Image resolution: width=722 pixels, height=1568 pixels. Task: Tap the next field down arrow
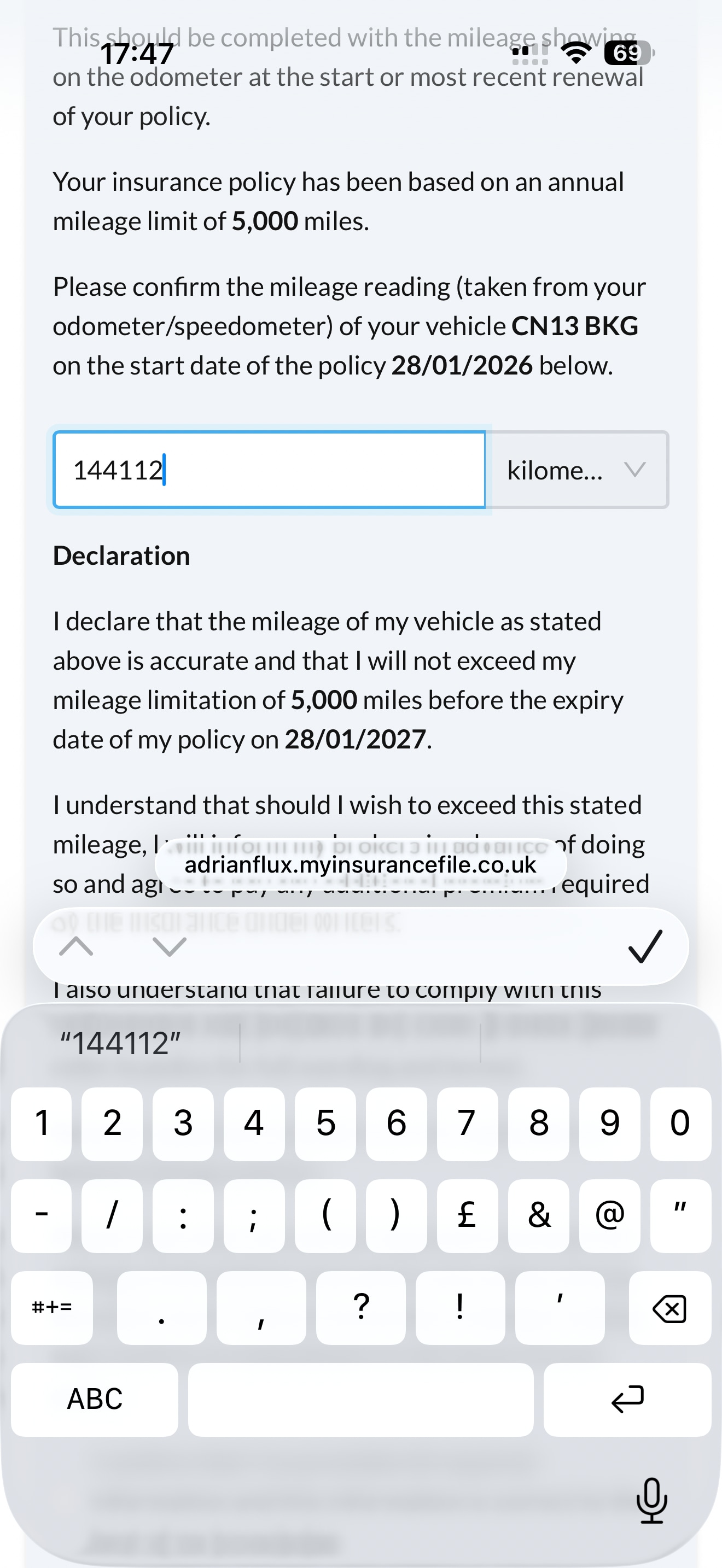coord(169,946)
